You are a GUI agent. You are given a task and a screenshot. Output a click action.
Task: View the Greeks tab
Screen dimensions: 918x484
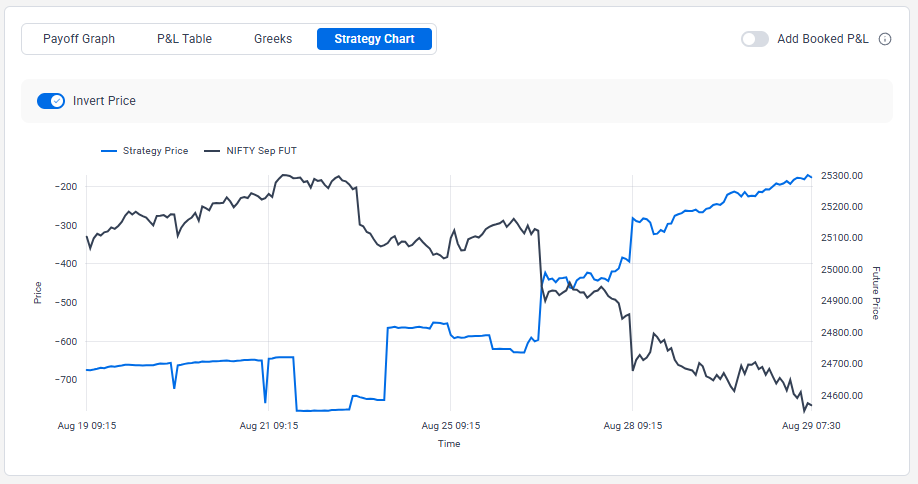(273, 39)
